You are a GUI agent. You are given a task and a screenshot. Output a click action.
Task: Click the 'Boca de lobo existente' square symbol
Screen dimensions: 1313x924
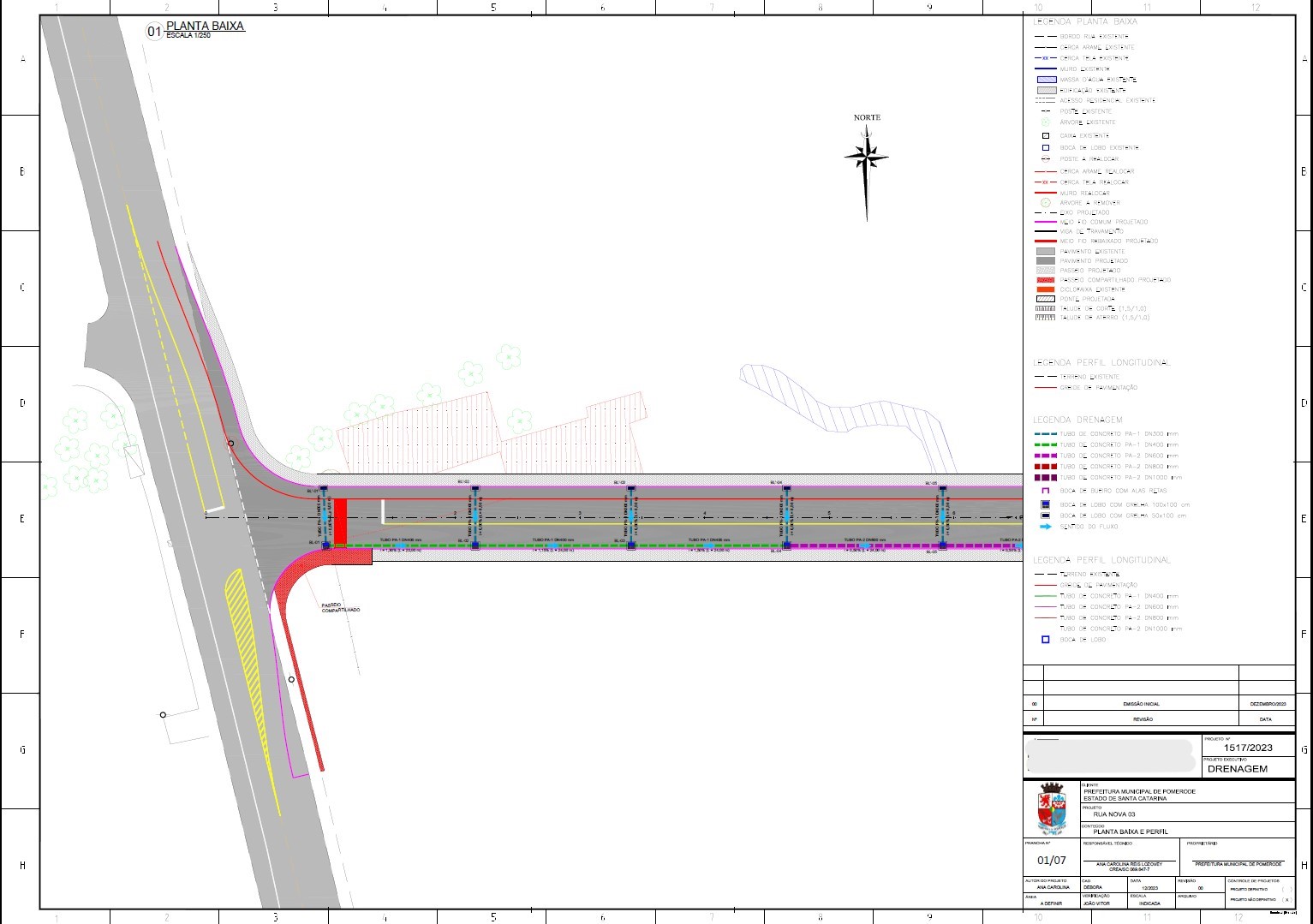click(x=1045, y=147)
